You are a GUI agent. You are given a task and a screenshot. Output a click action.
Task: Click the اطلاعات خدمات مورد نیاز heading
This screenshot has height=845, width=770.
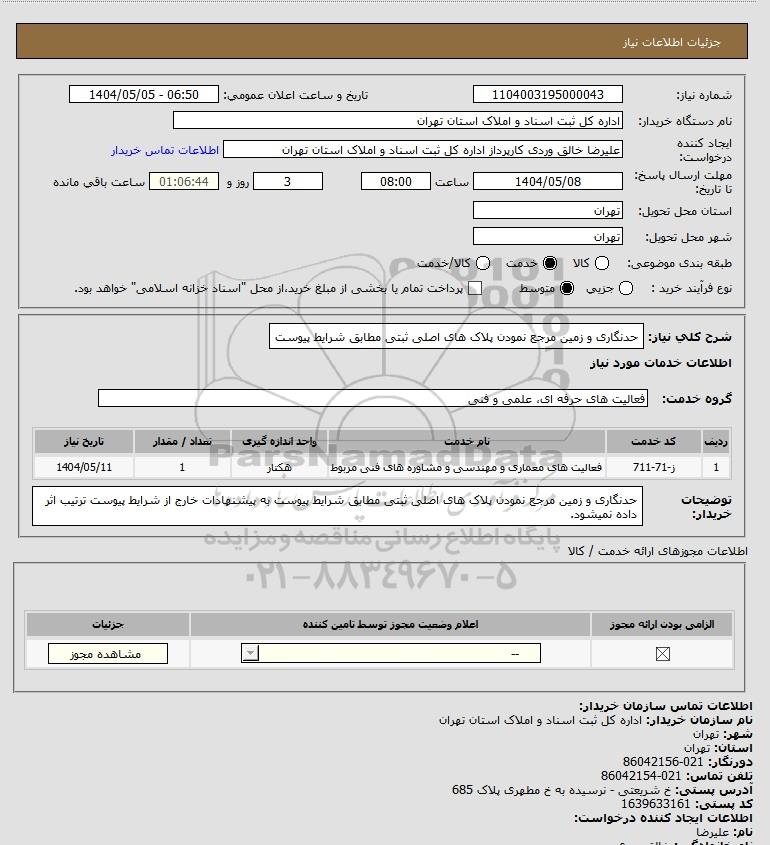(x=661, y=363)
